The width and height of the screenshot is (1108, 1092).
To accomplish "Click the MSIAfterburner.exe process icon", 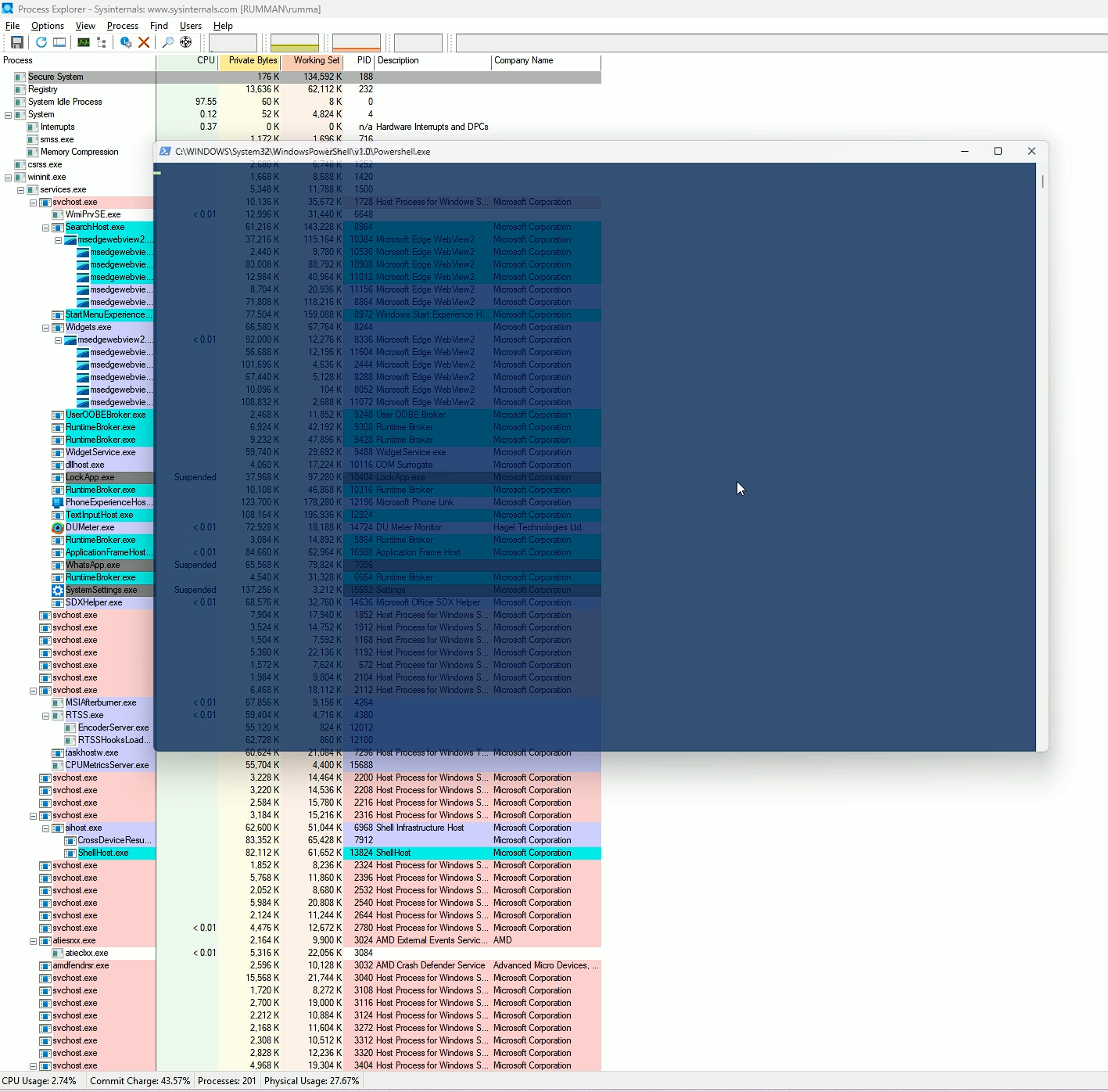I will (x=58, y=702).
